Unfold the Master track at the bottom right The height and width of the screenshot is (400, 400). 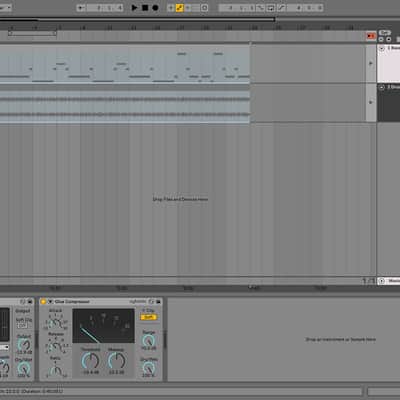382,281
